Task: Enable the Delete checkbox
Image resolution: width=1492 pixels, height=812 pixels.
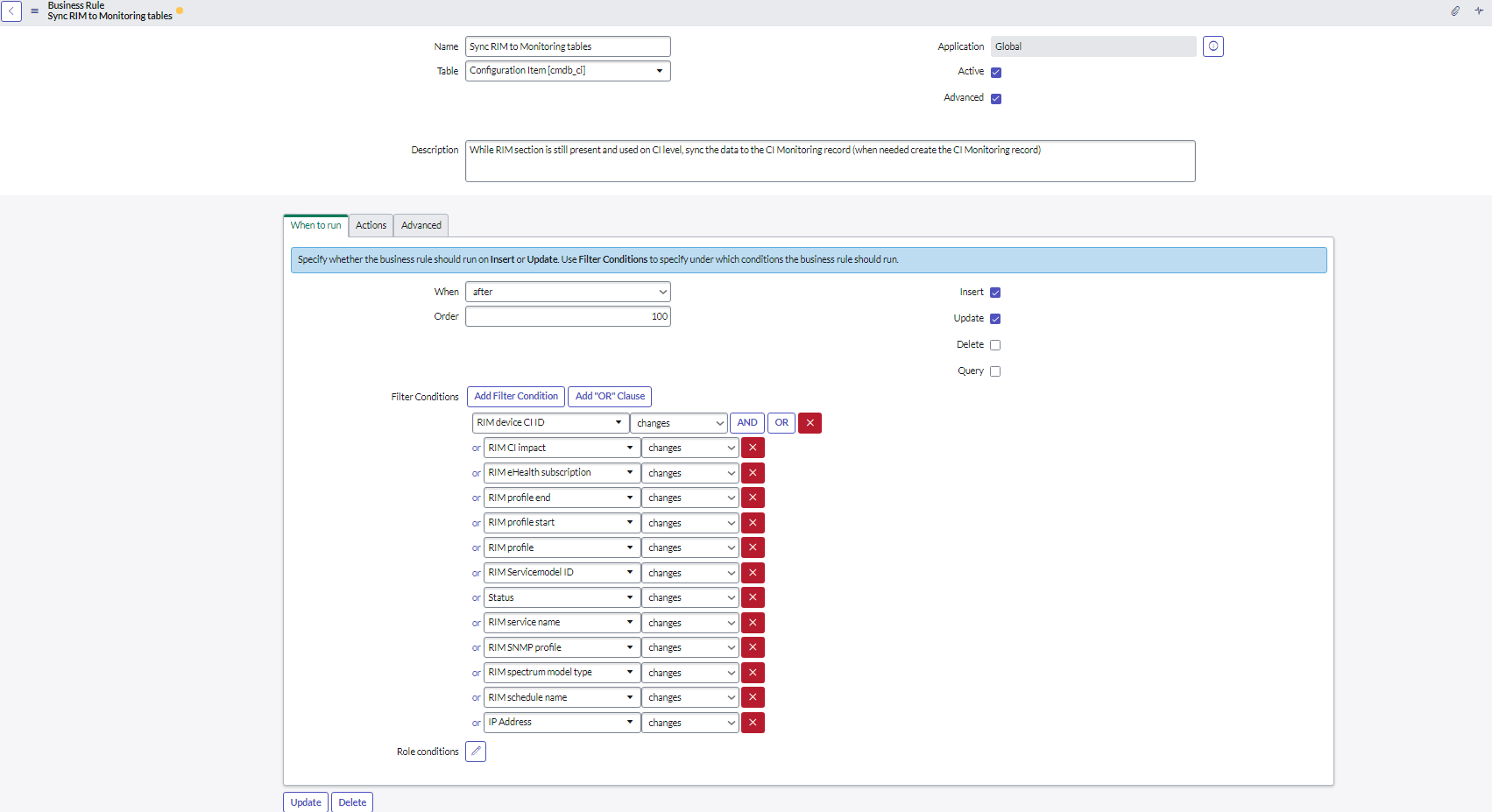Action: (995, 345)
